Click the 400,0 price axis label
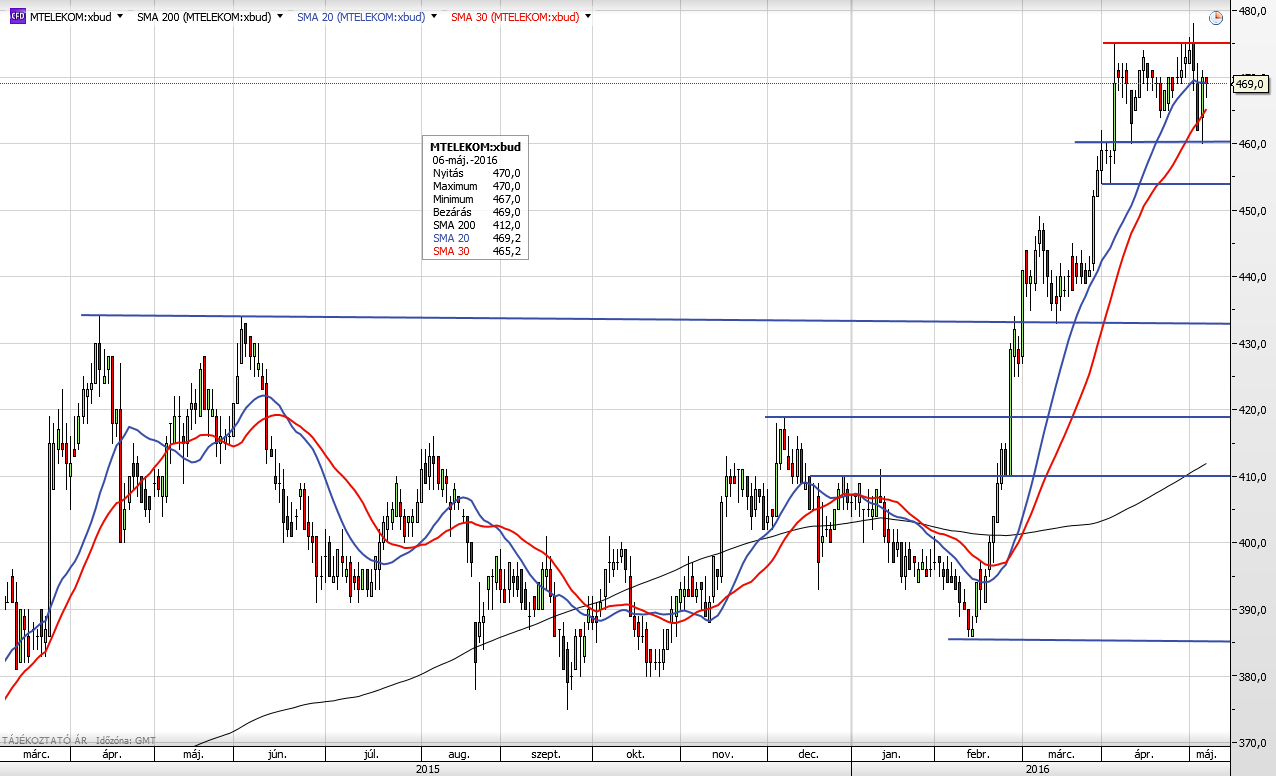 pos(1253,543)
